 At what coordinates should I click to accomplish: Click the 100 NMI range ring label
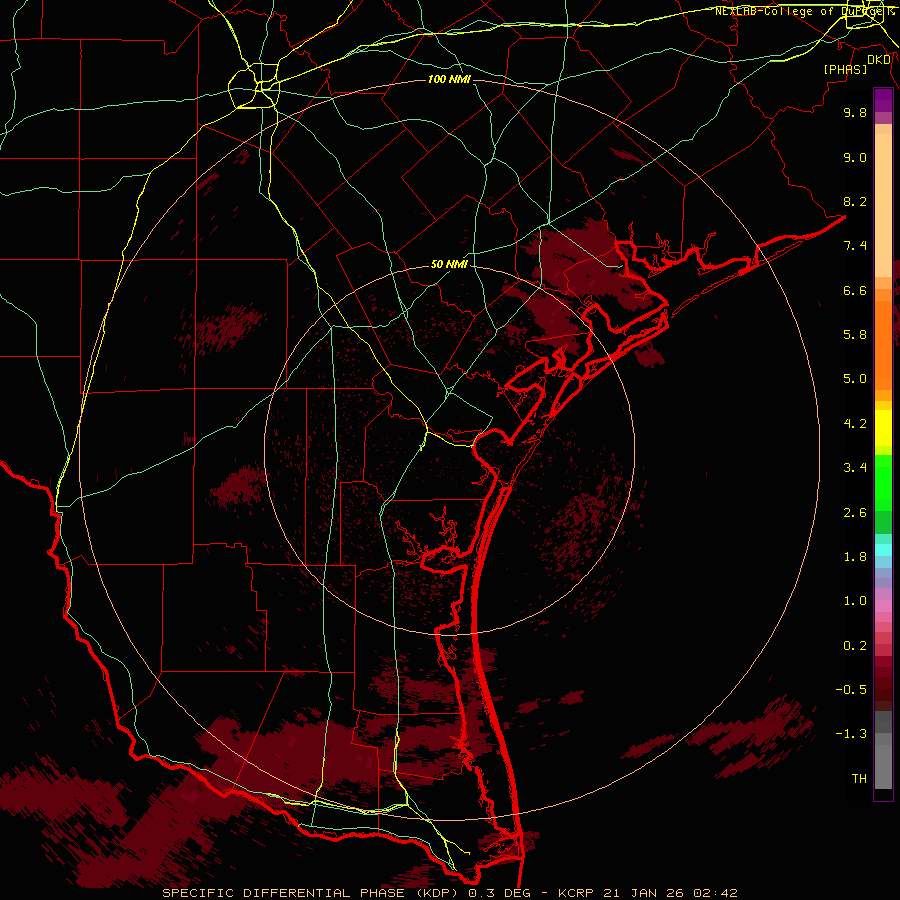point(449,79)
